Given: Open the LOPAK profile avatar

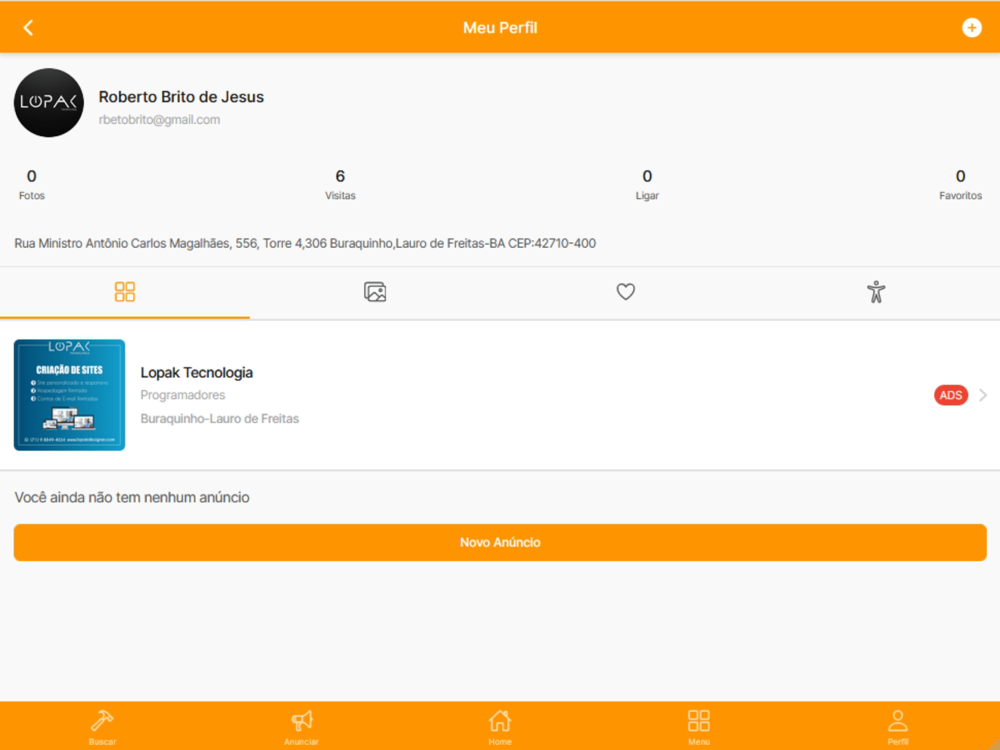Looking at the screenshot, I should coord(48,103).
